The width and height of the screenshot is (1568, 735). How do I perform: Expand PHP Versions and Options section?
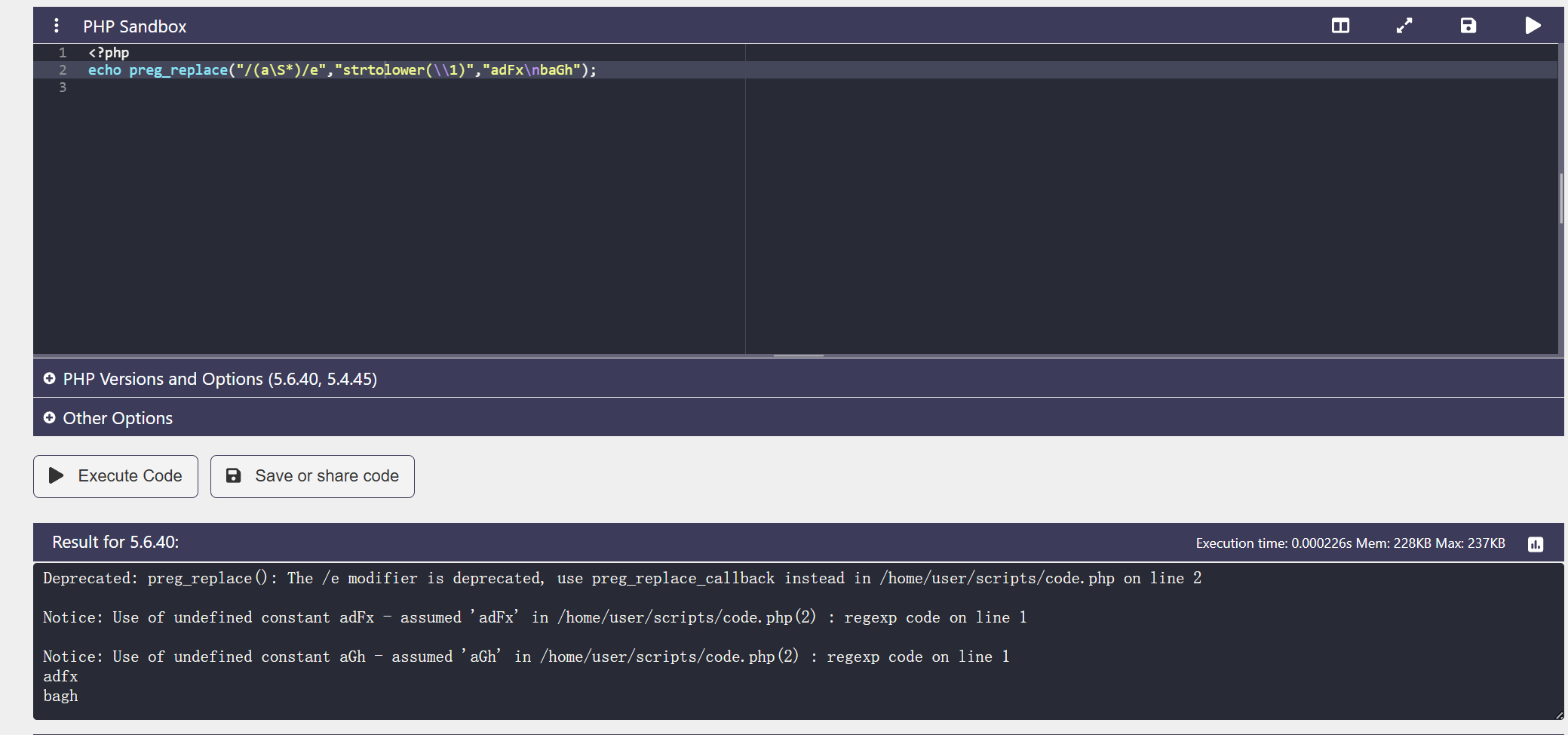(799, 379)
